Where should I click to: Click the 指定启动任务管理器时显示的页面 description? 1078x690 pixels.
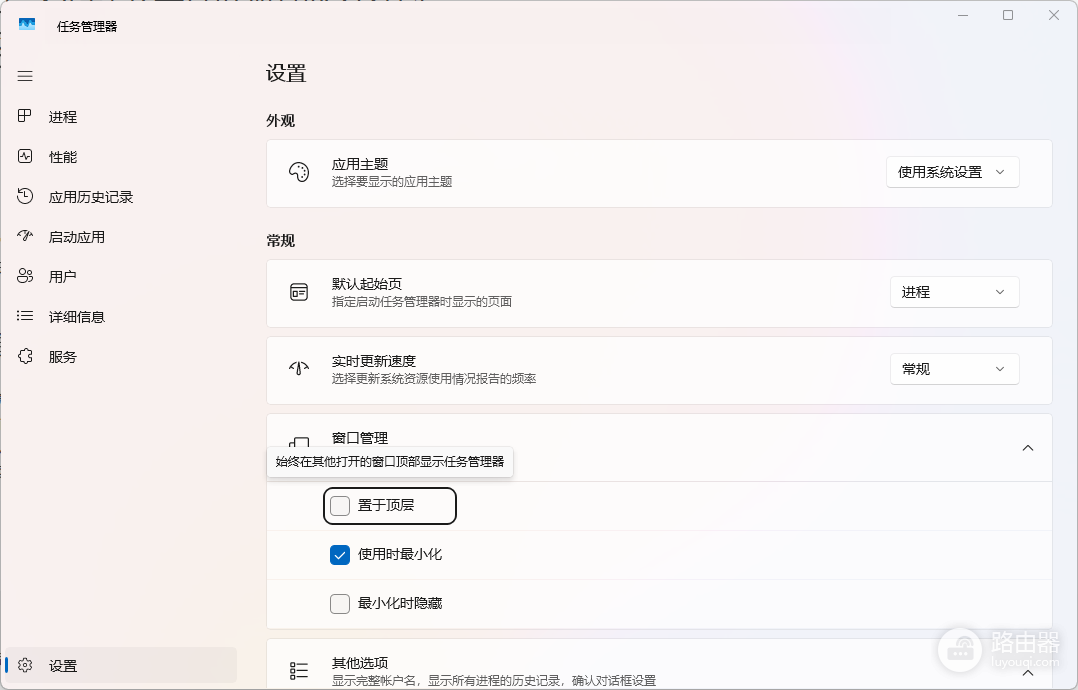(421, 301)
